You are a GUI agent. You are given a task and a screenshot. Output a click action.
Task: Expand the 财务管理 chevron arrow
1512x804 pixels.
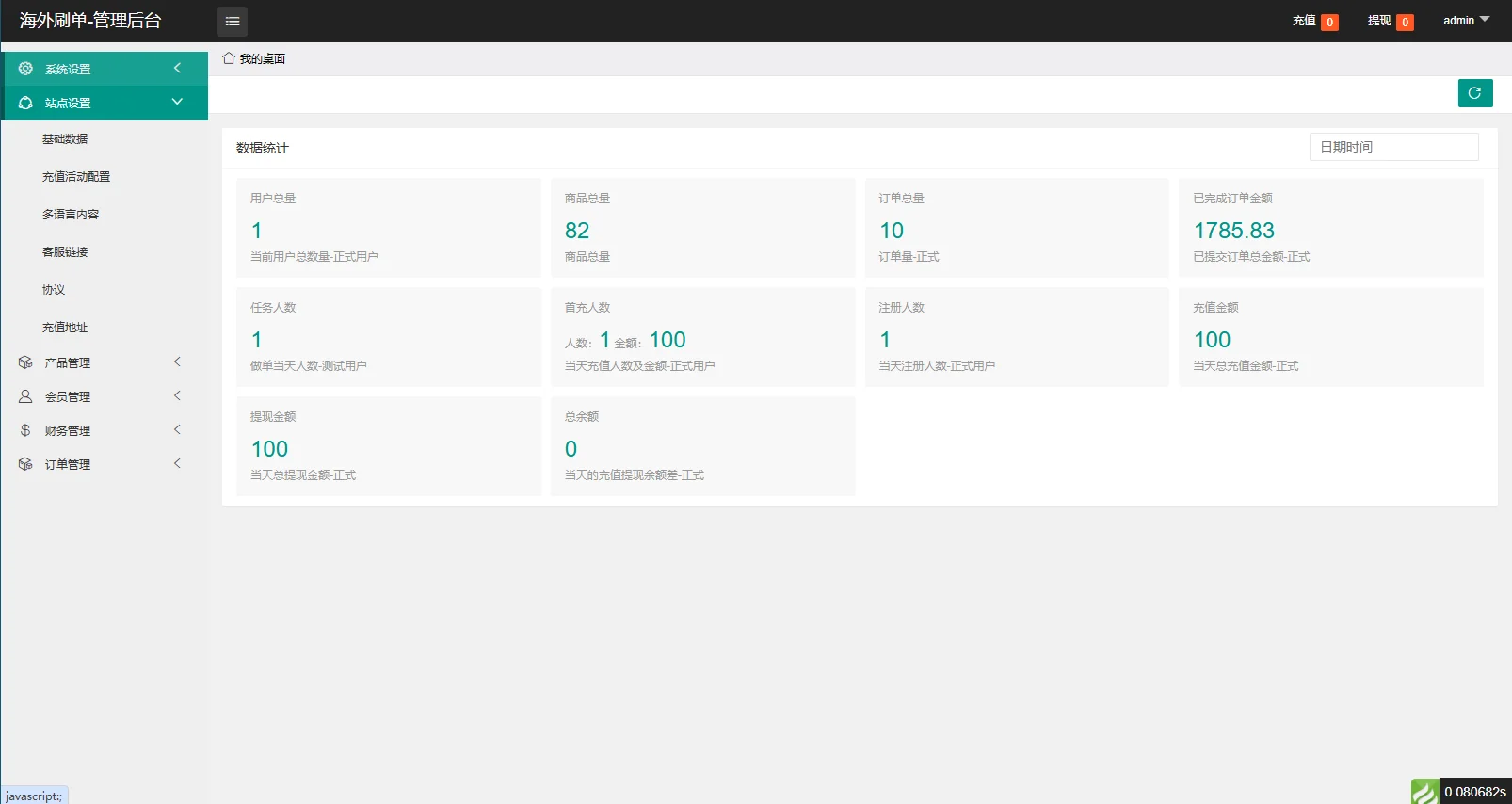click(x=177, y=429)
